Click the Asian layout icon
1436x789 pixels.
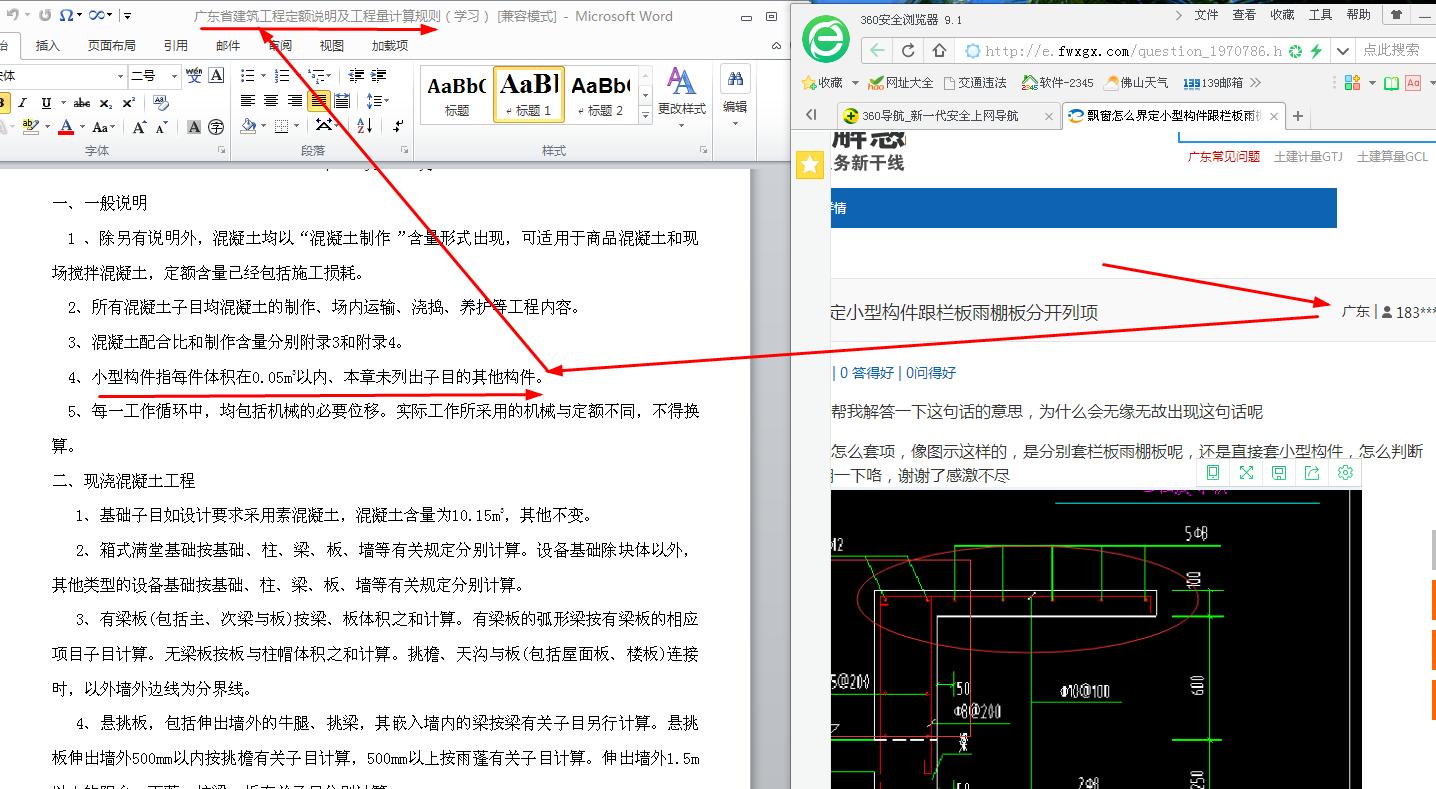[x=323, y=125]
